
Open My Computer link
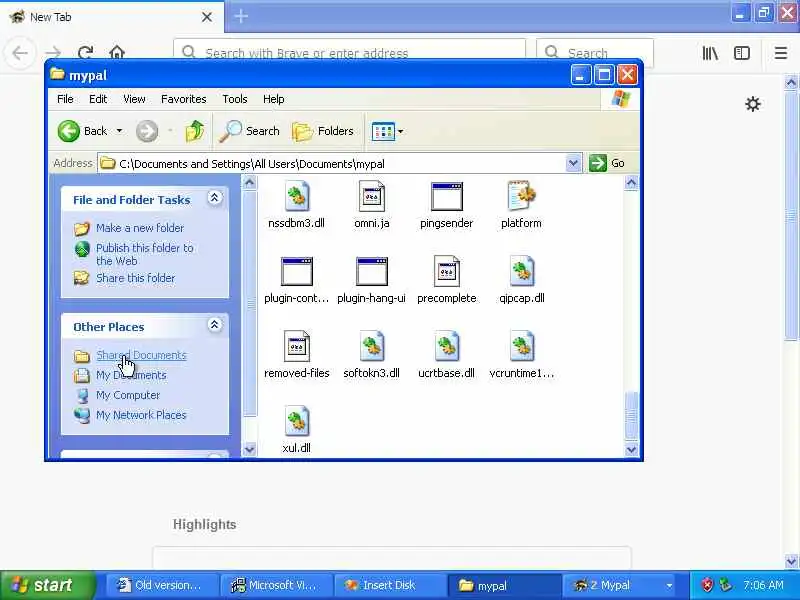pyautogui.click(x=128, y=395)
